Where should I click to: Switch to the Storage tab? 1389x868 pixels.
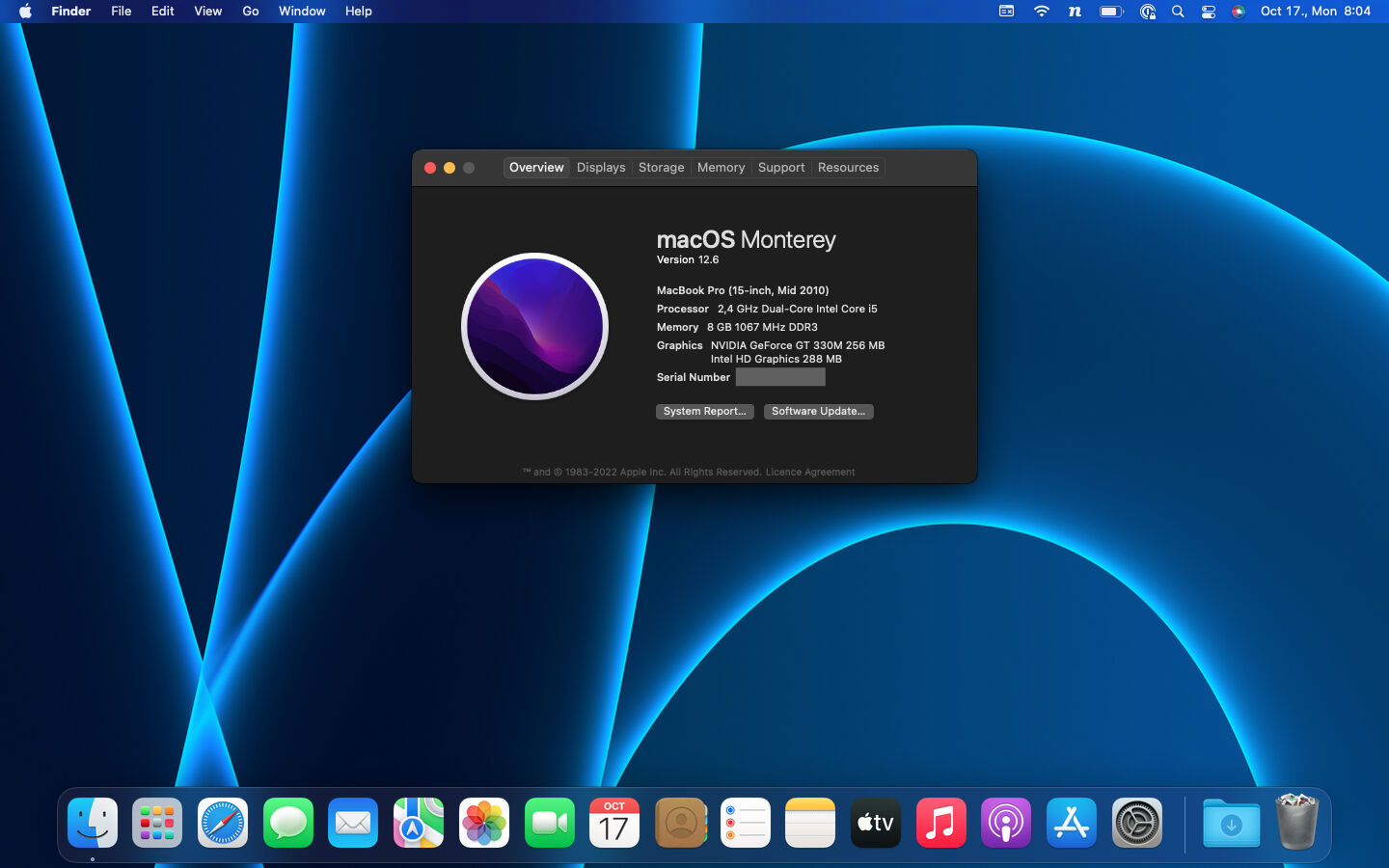(661, 168)
